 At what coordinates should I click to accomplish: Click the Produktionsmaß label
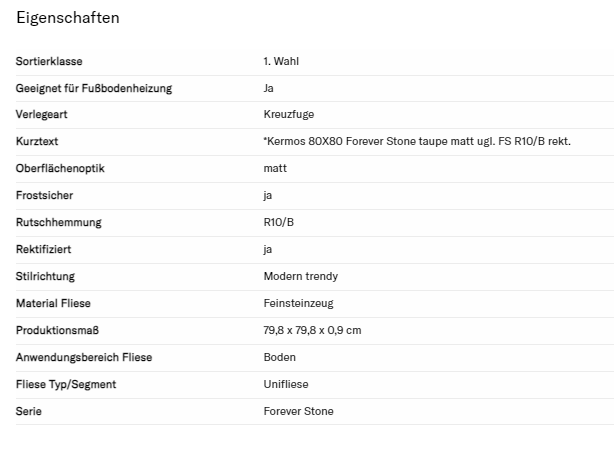[57, 330]
